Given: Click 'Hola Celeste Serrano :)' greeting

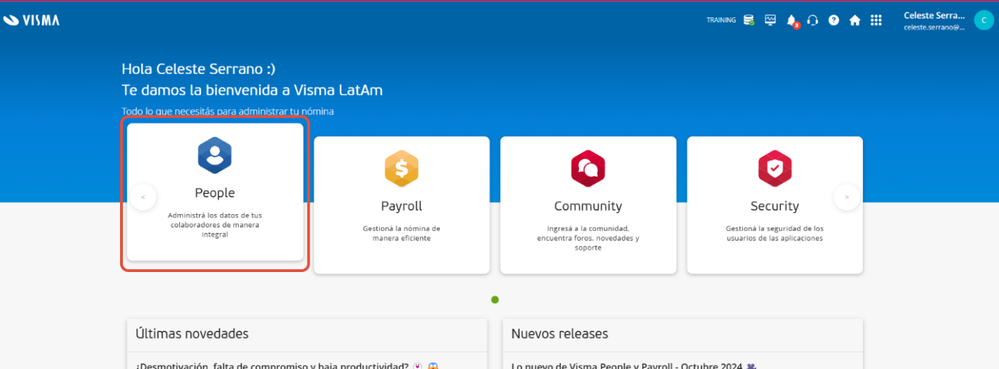Looking at the screenshot, I should (199, 69).
